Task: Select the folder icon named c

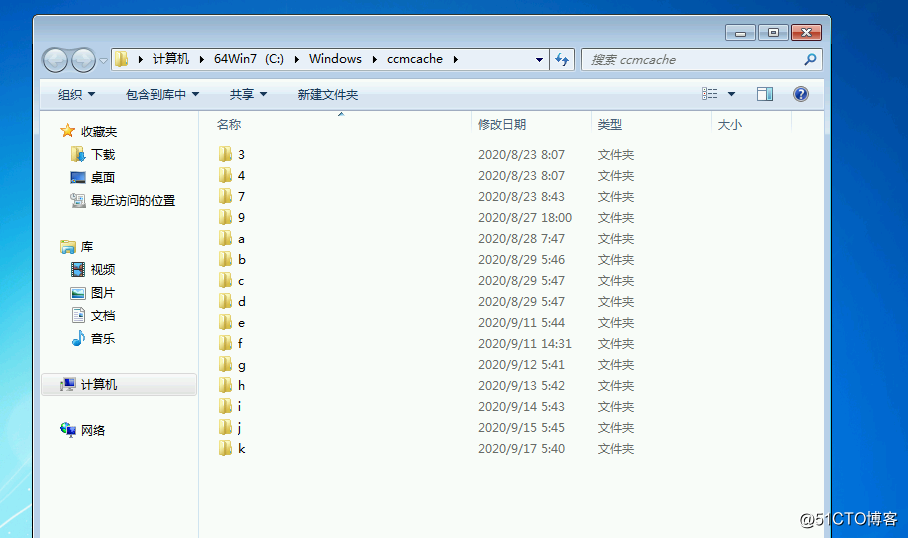Action: [225, 280]
